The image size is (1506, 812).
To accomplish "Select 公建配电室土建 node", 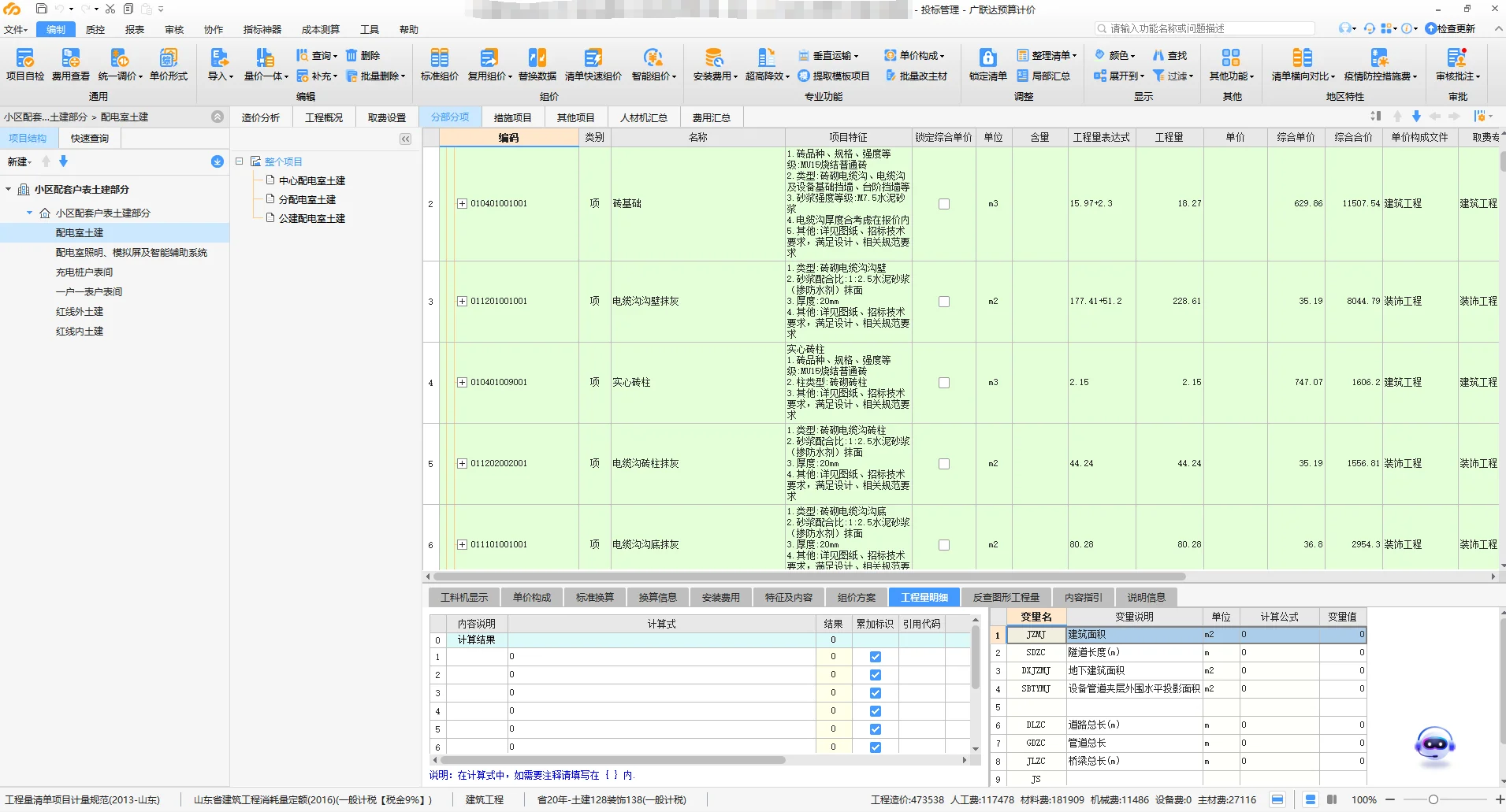I will click(312, 219).
